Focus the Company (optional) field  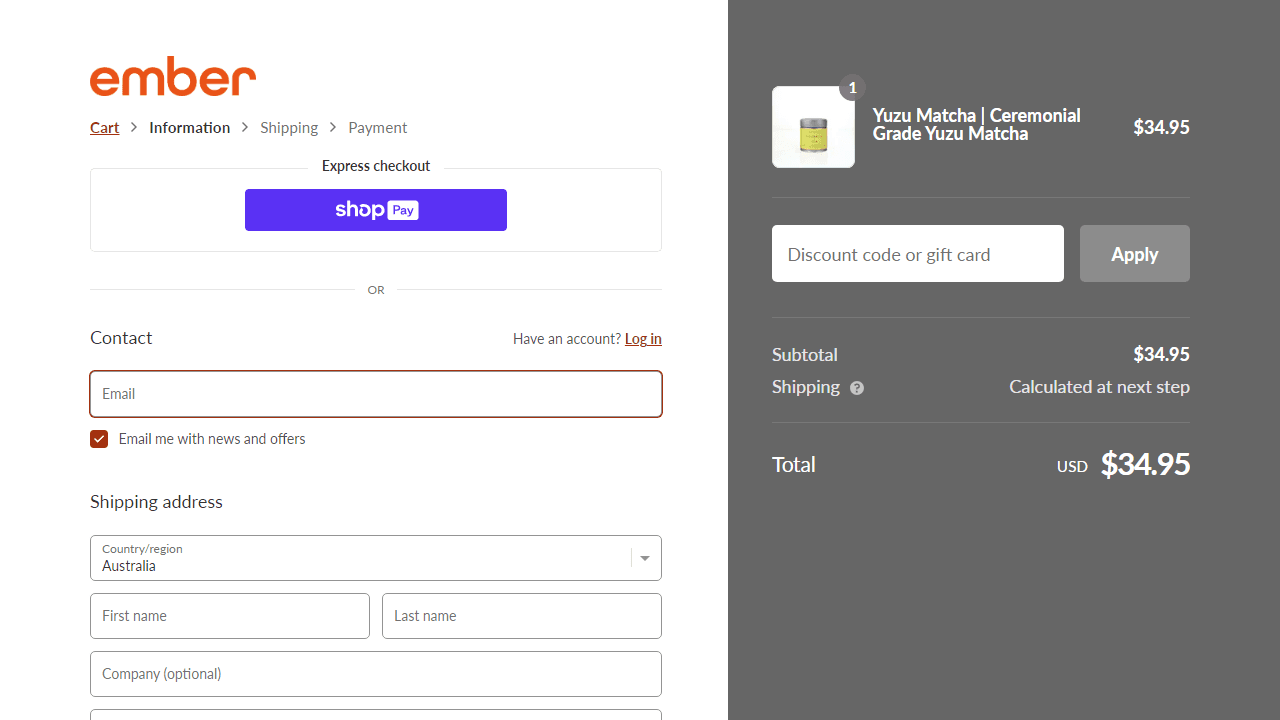(376, 674)
